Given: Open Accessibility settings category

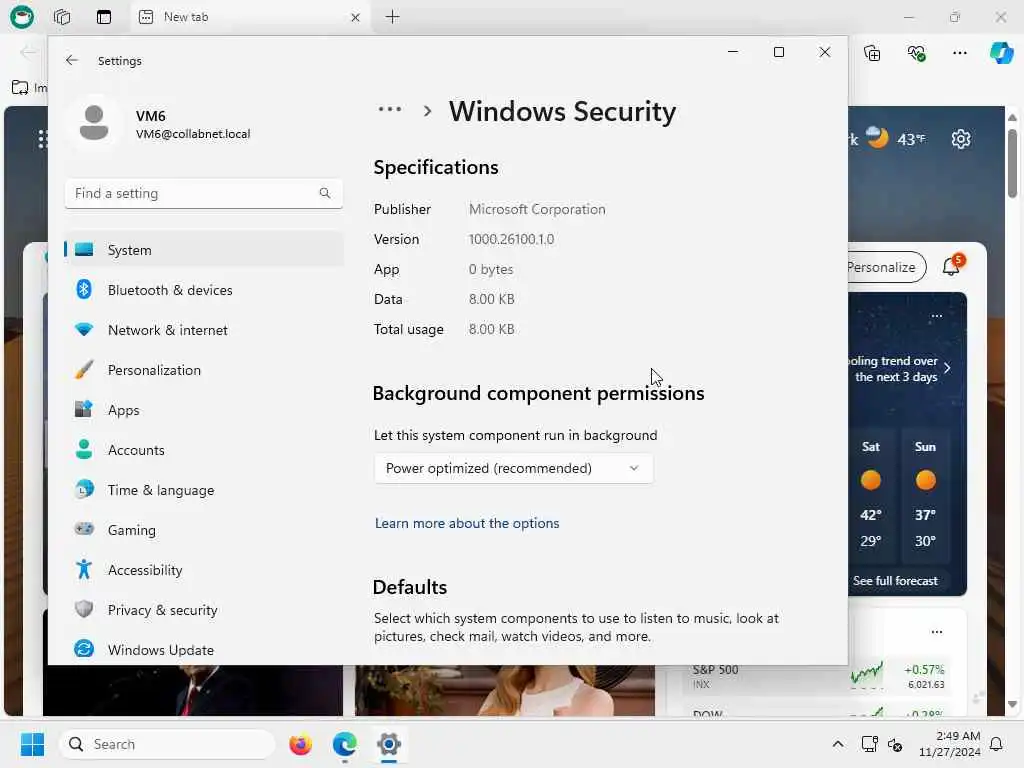Looking at the screenshot, I should point(204,569).
